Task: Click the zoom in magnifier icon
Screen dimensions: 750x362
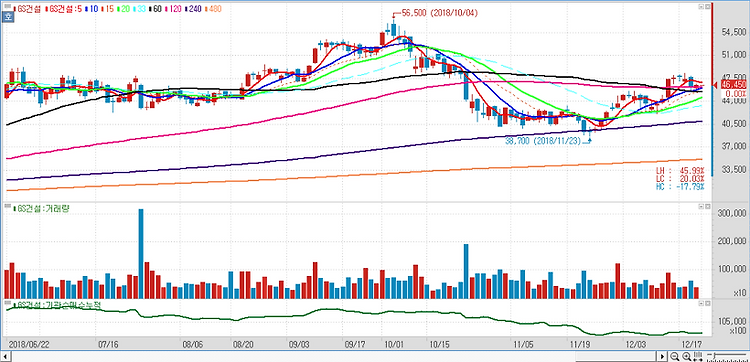Action: 686,356
